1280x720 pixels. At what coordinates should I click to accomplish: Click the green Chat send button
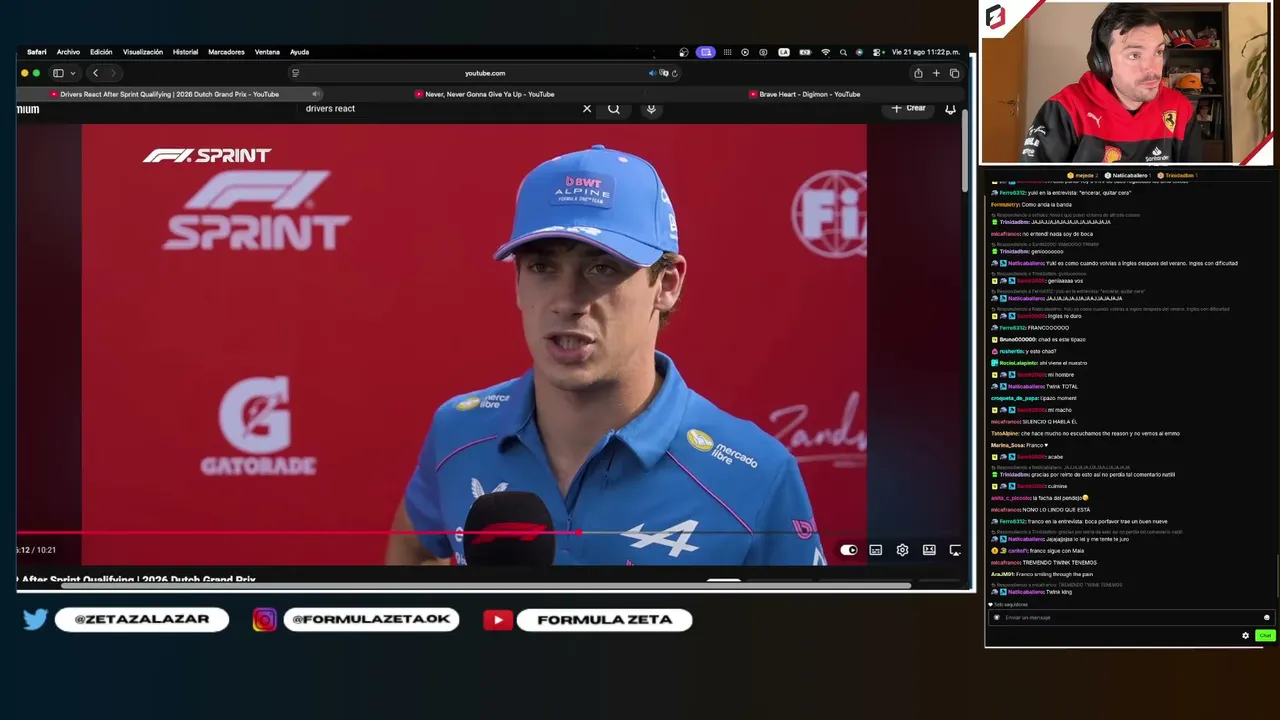coord(1265,636)
